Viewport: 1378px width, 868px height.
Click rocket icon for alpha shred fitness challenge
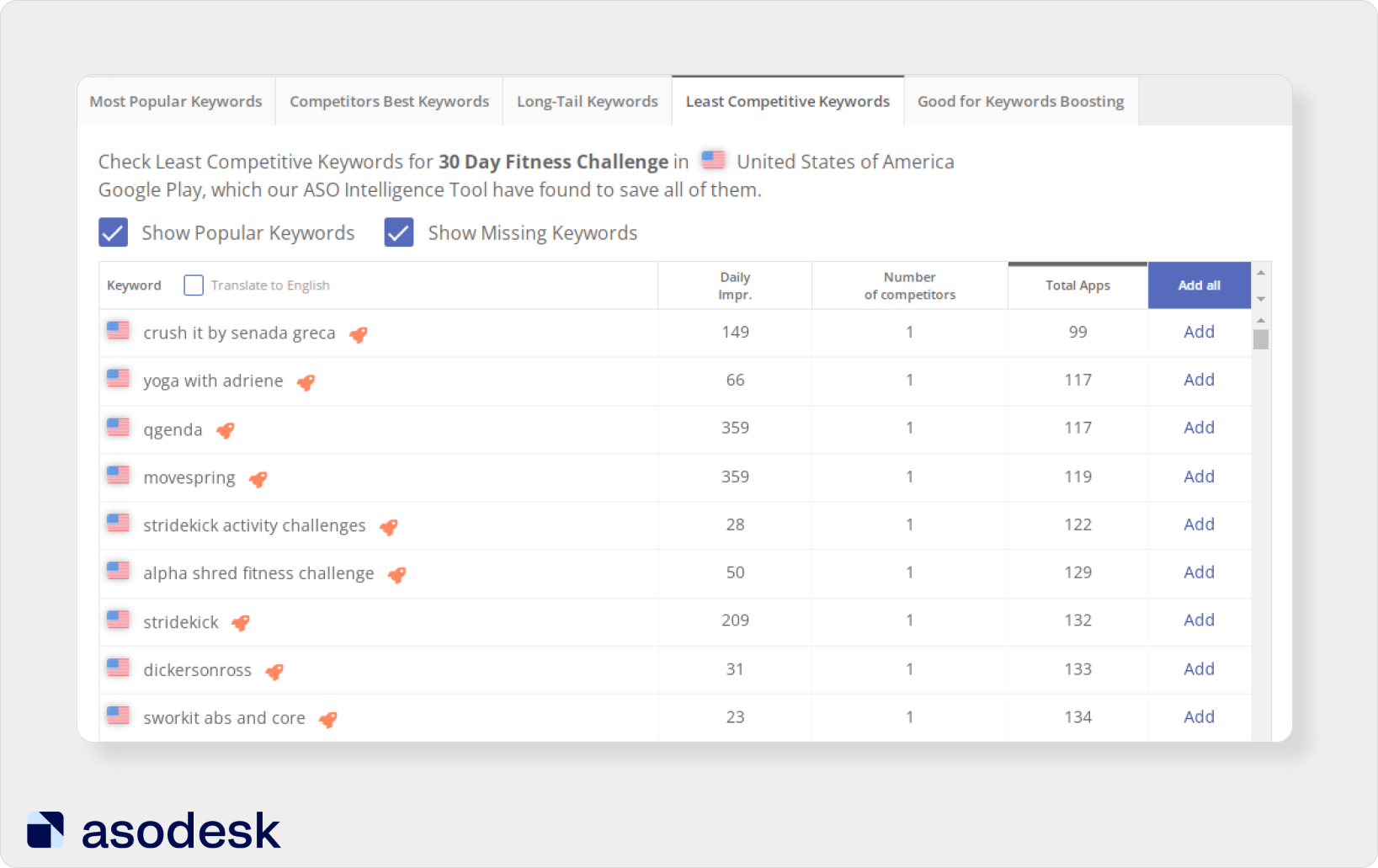click(x=397, y=575)
